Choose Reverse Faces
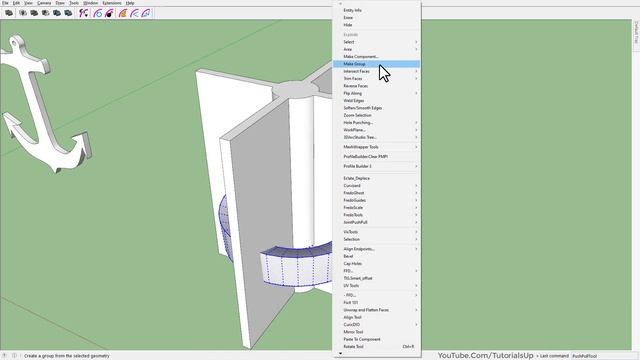Screen dimensions: 640x360 click(376, 86)
